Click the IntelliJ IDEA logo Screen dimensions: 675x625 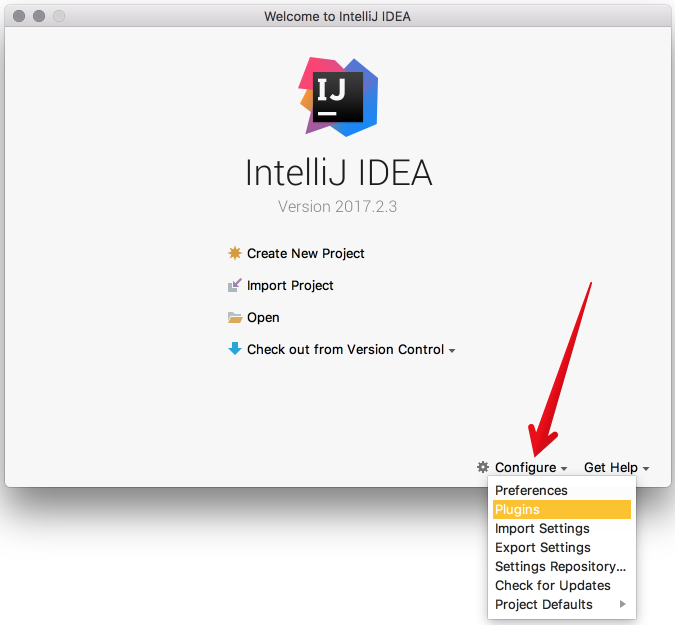(x=338, y=97)
